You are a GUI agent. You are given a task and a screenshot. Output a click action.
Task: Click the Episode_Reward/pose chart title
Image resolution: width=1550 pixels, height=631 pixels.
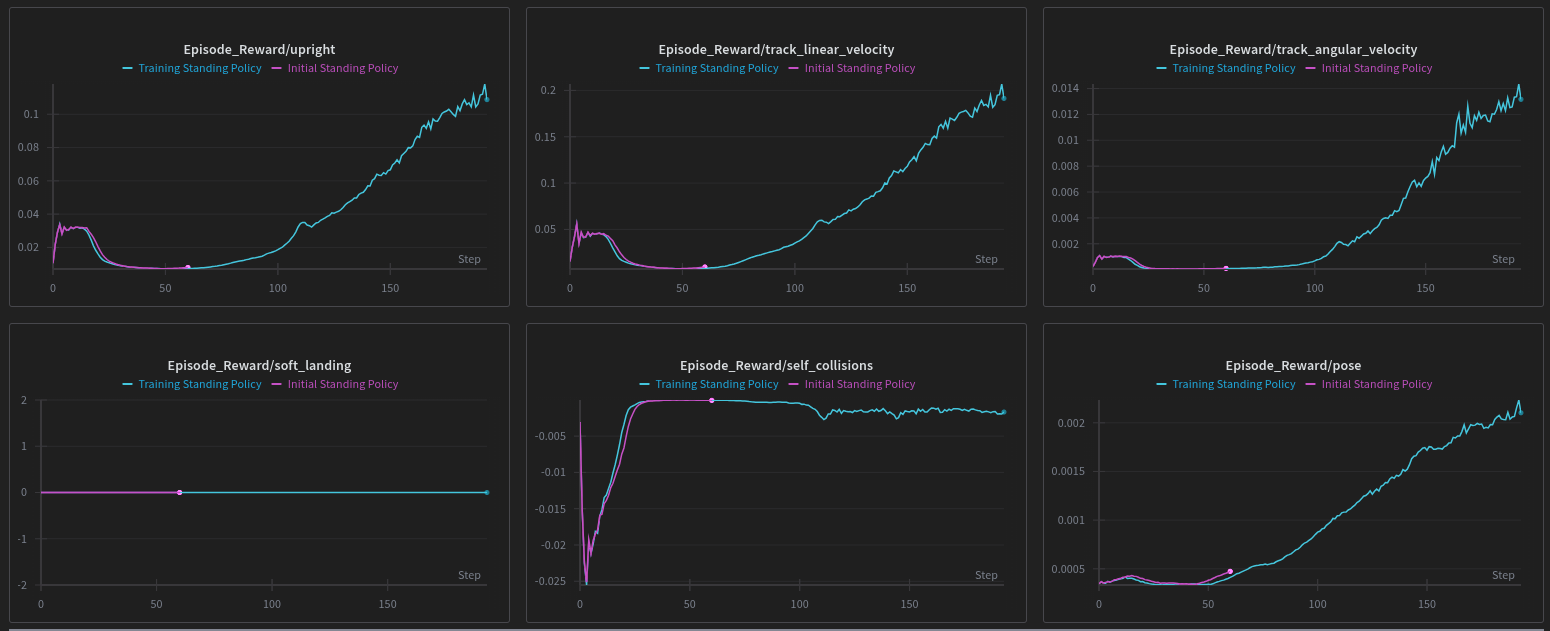point(1293,365)
